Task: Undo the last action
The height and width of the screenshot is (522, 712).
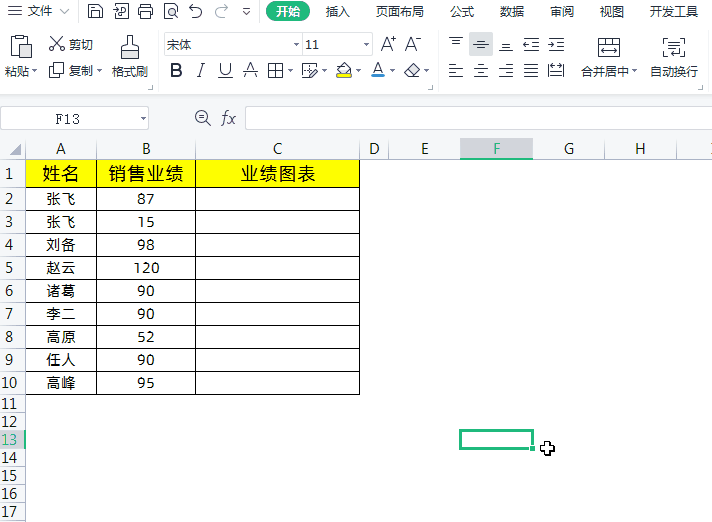Action: [x=196, y=11]
